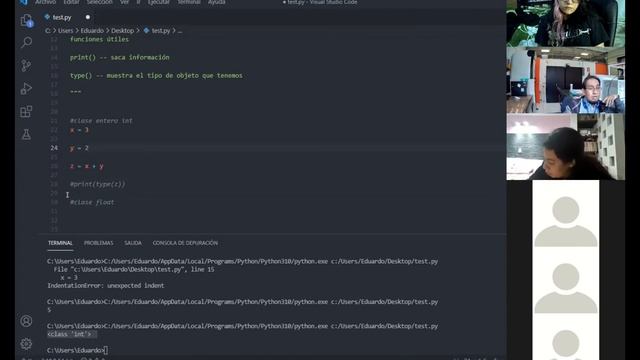Image resolution: width=640 pixels, height=360 pixels.
Task: Open the Search view in the activity bar
Action: (x=27, y=42)
